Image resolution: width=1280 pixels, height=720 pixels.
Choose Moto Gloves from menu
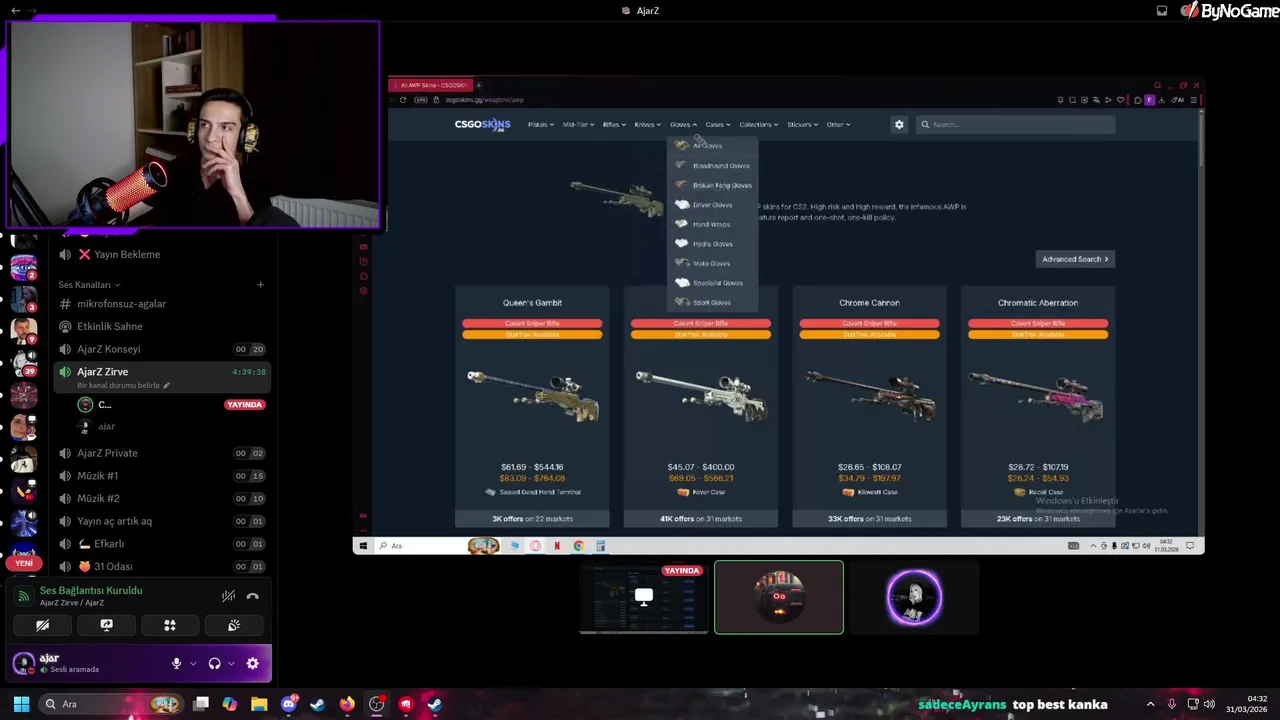pyautogui.click(x=712, y=263)
